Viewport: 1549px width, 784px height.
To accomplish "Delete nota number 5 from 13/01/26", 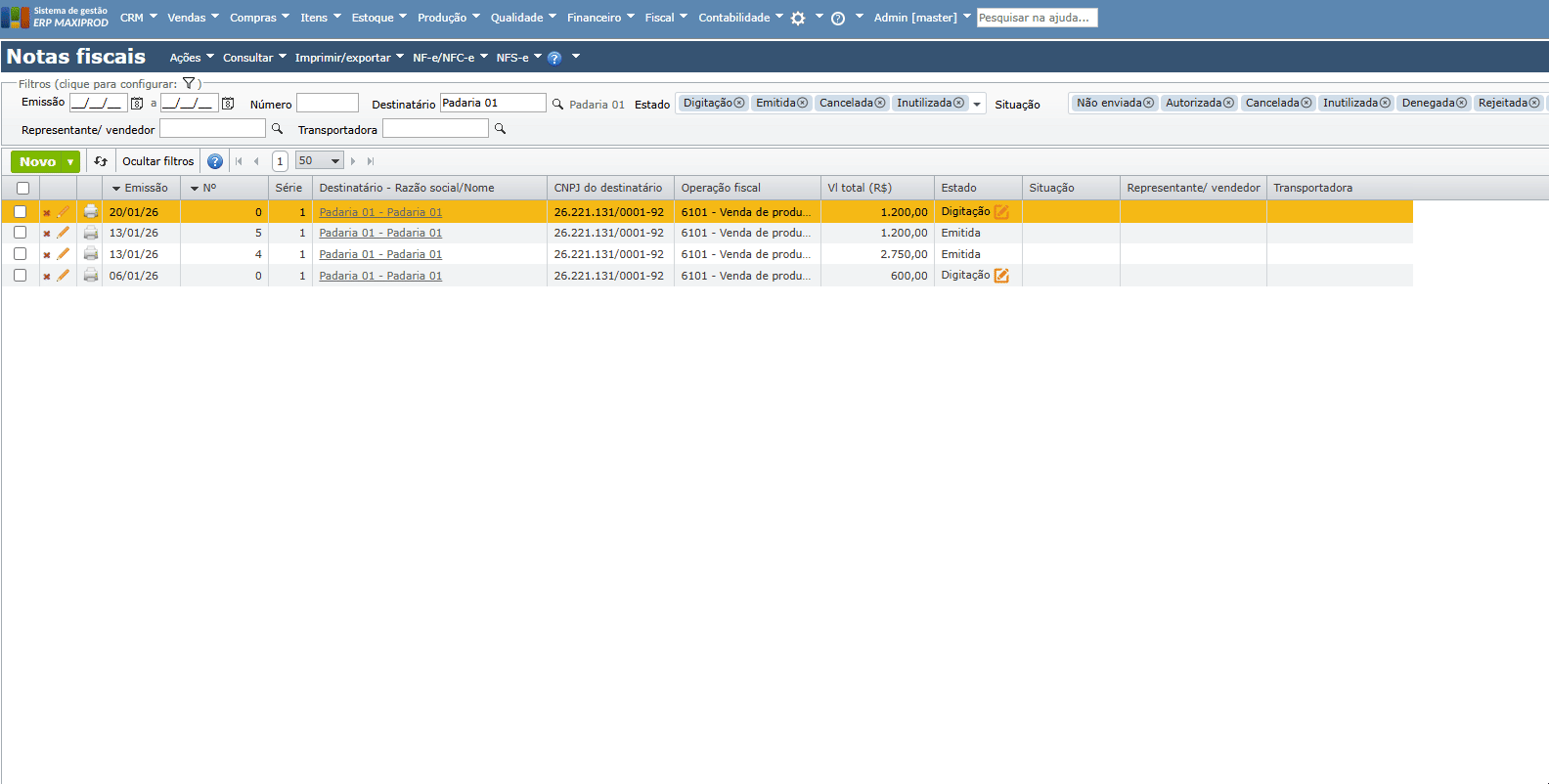I will click(x=46, y=234).
